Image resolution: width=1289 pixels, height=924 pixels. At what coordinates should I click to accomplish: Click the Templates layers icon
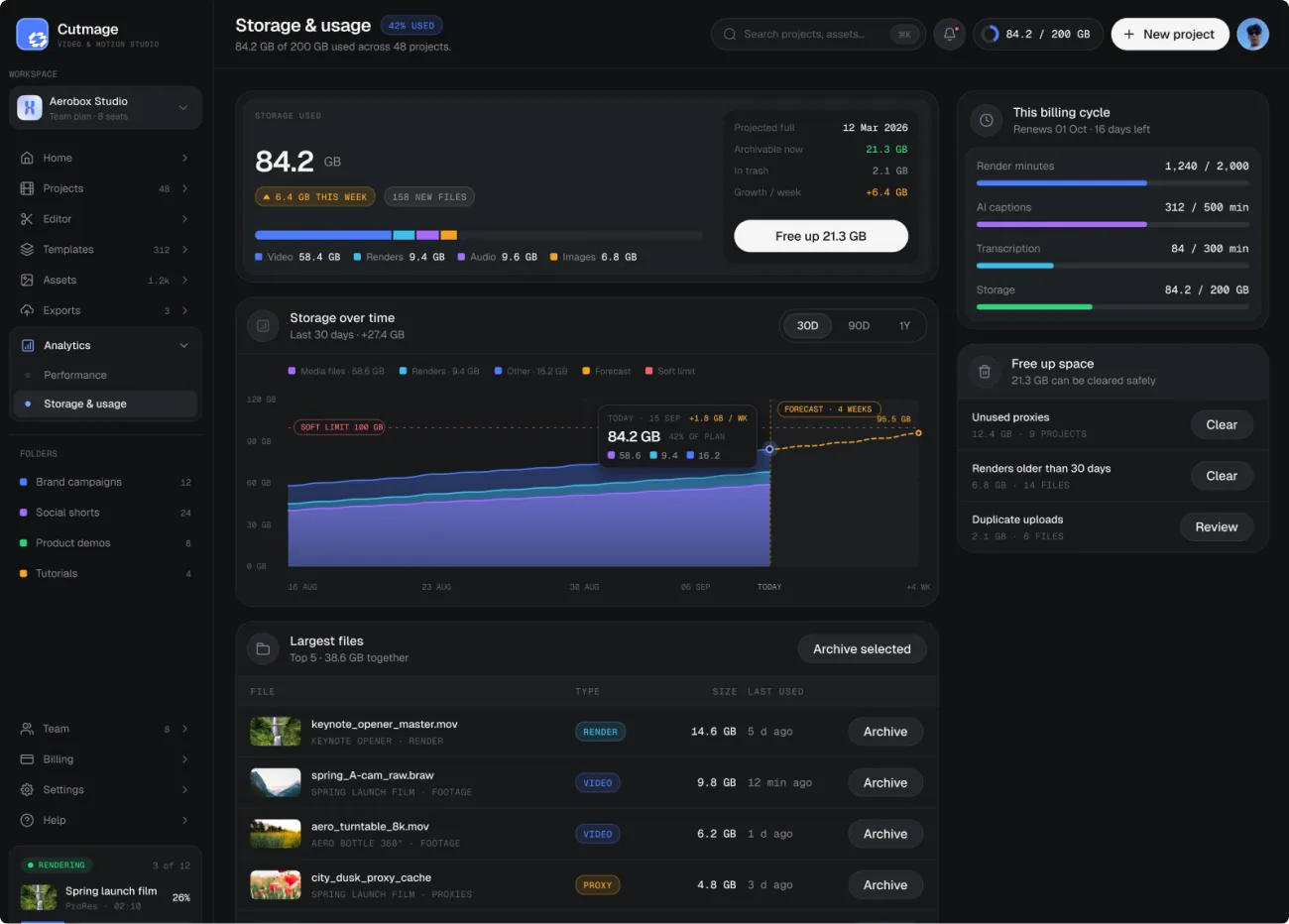(x=27, y=250)
